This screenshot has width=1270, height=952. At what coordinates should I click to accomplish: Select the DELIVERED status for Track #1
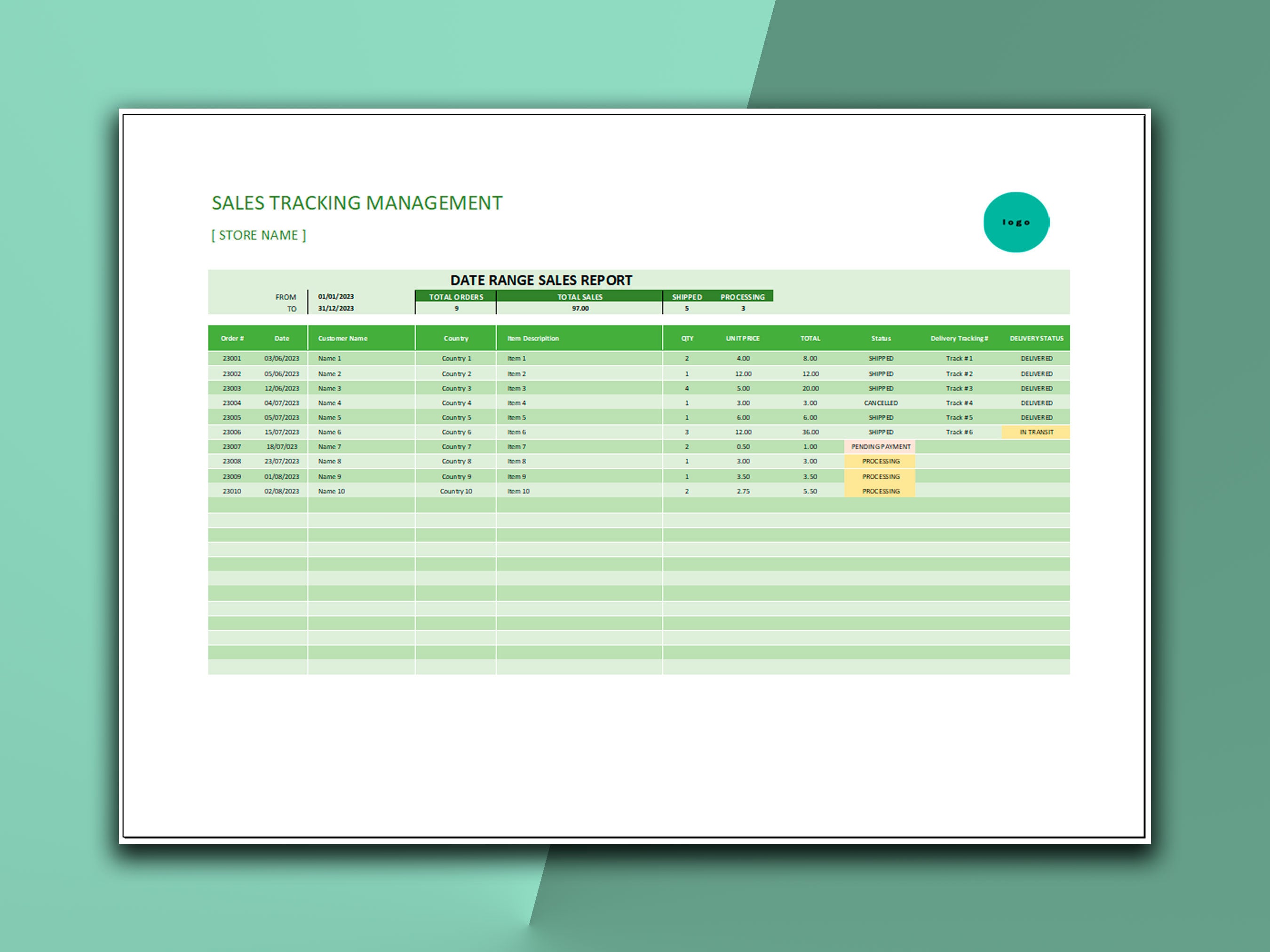pos(1036,358)
